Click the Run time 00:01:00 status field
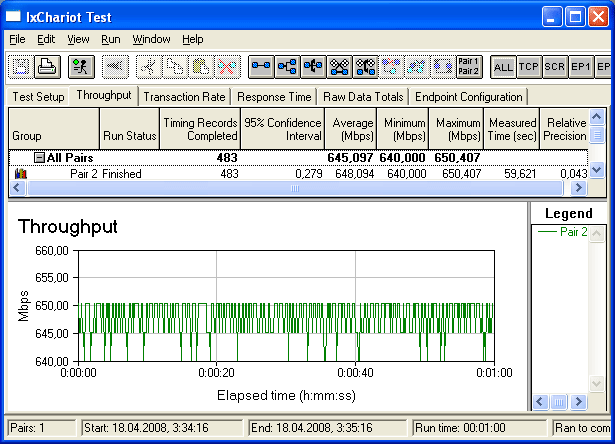 (x=479, y=428)
